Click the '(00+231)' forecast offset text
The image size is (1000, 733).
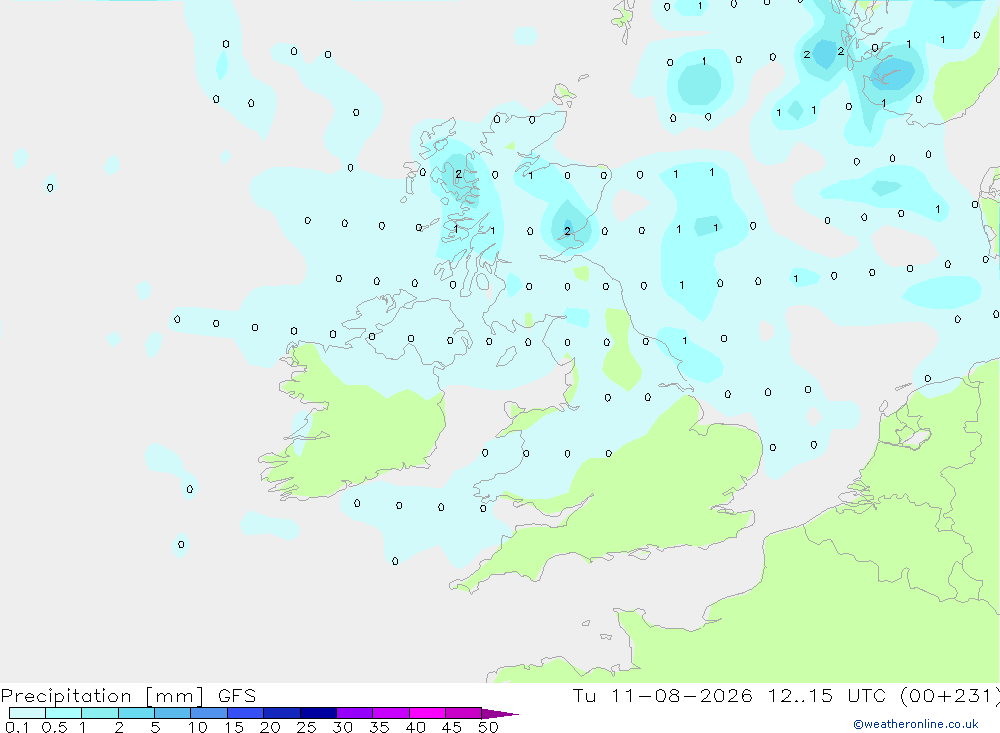tap(950, 696)
